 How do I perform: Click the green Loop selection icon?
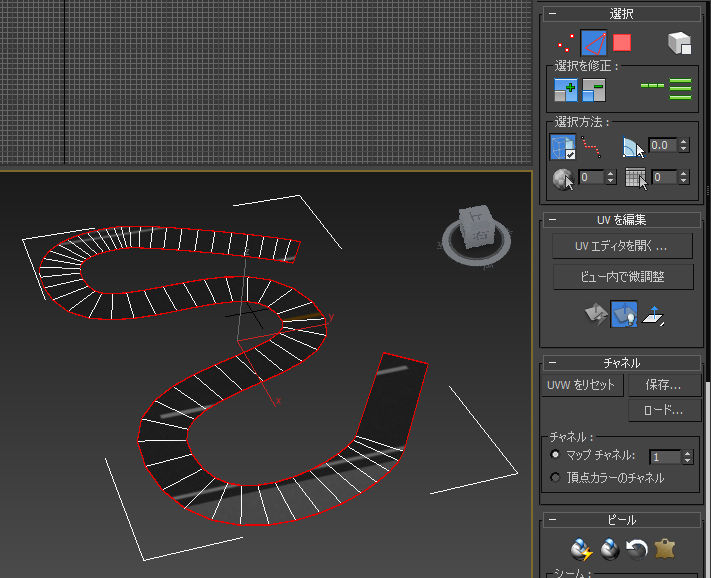pos(652,85)
